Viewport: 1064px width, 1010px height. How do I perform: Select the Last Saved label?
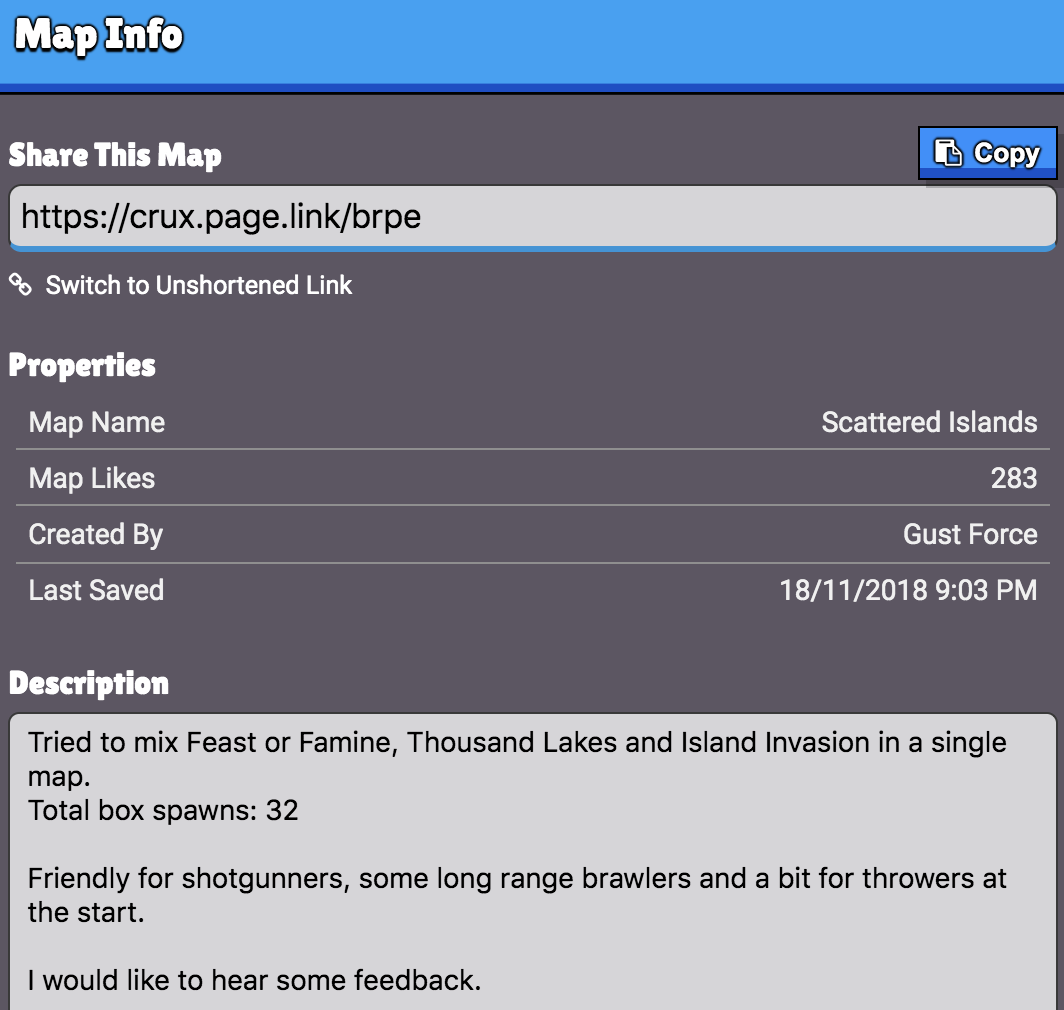click(x=96, y=590)
